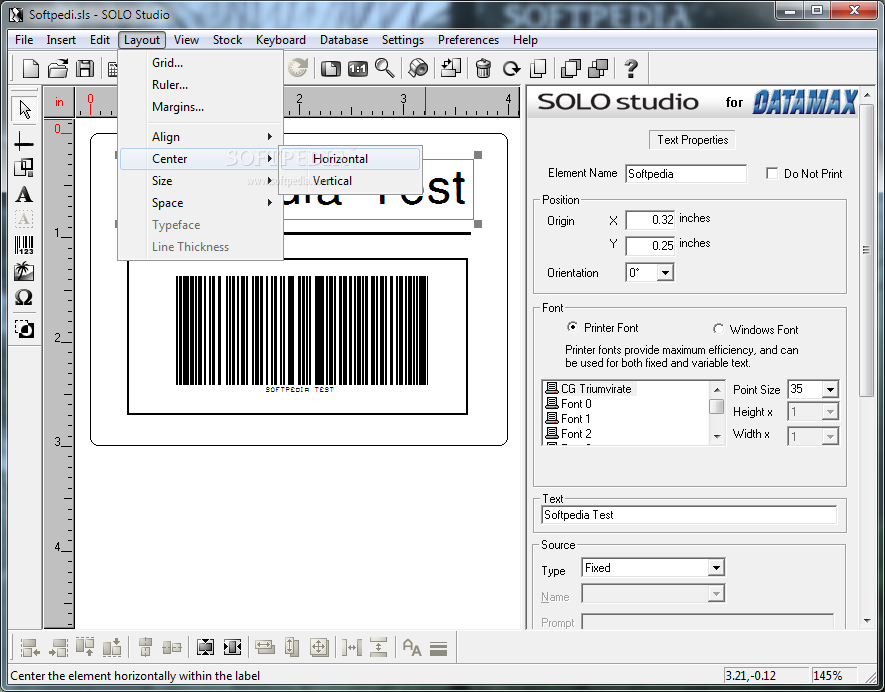Screen dimensions: 885x692
Task: Expand the Size submenu
Action: (x=201, y=181)
